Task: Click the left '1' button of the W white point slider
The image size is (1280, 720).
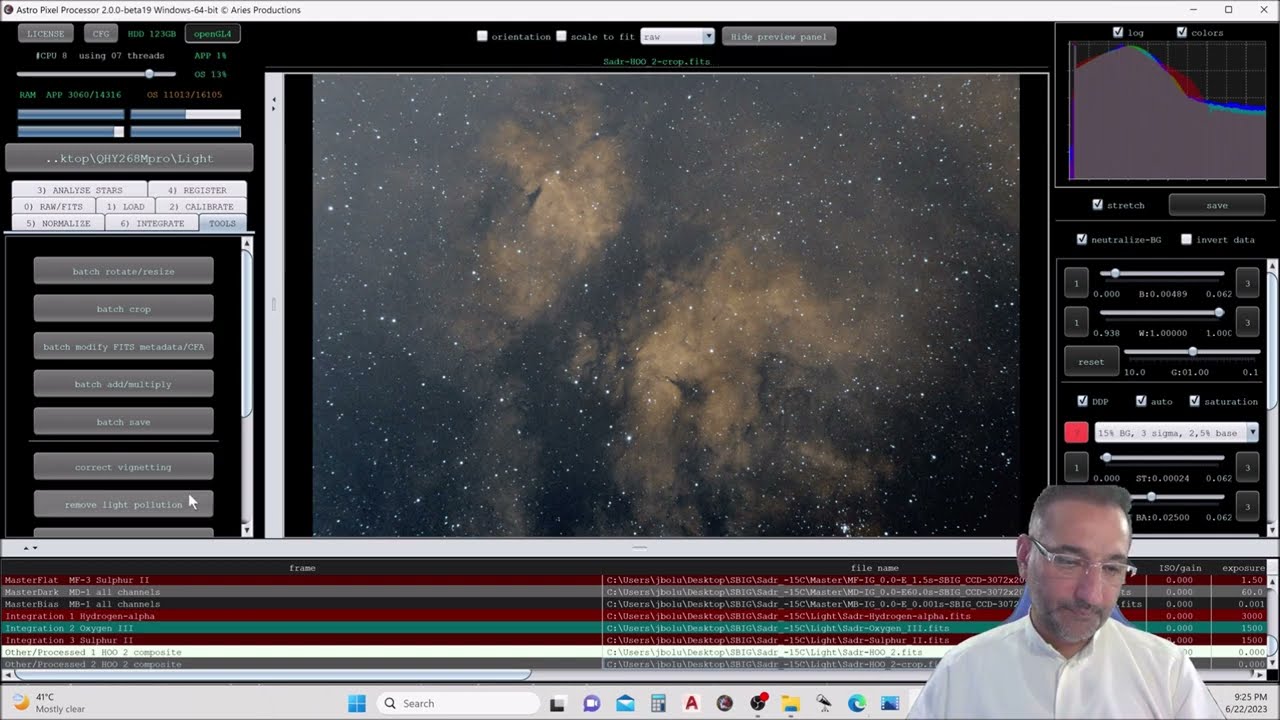Action: 1076,322
